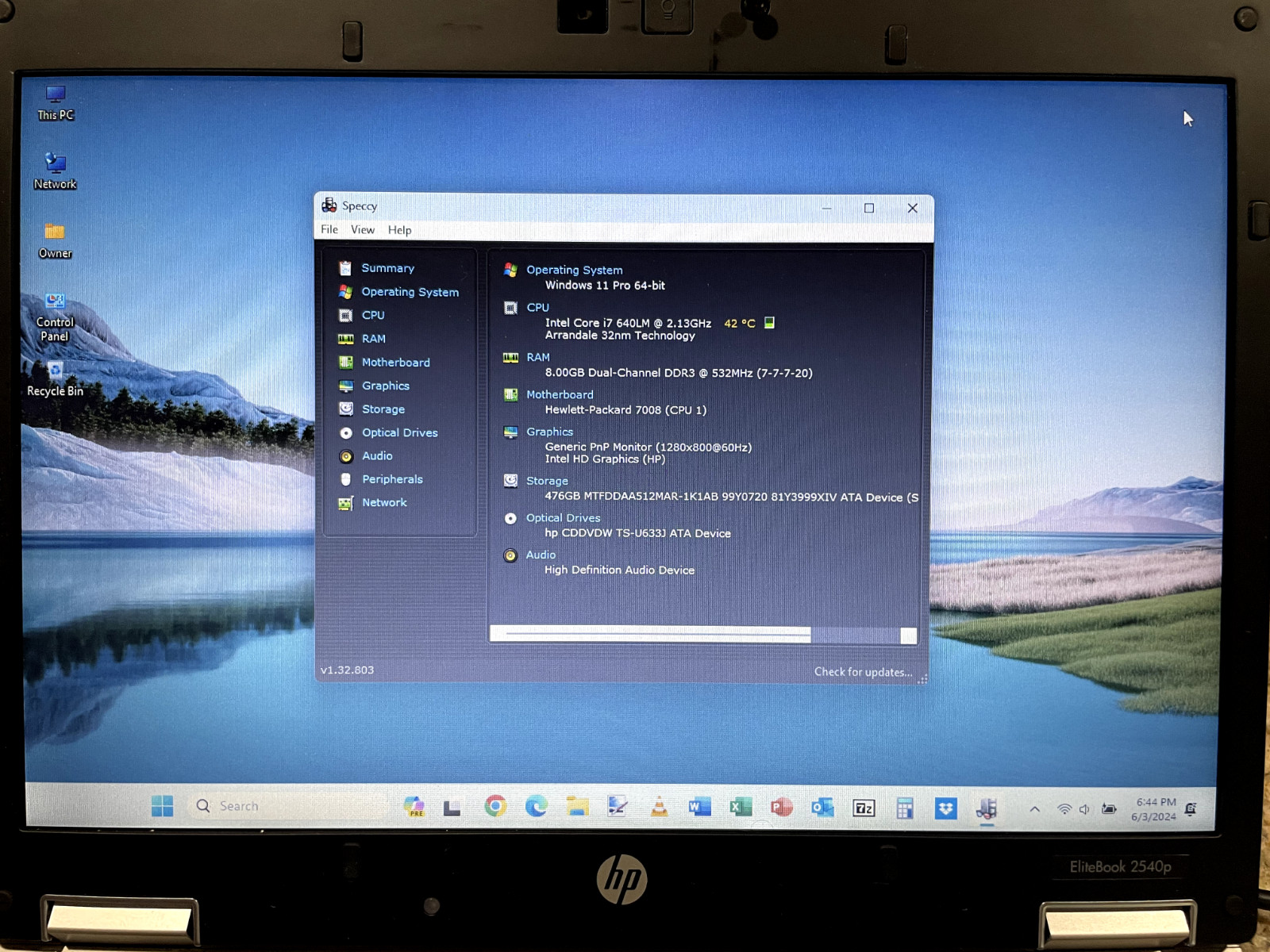Viewport: 1270px width, 952px height.
Task: Select Peripherals in the Speccy sidebar
Action: (x=392, y=479)
